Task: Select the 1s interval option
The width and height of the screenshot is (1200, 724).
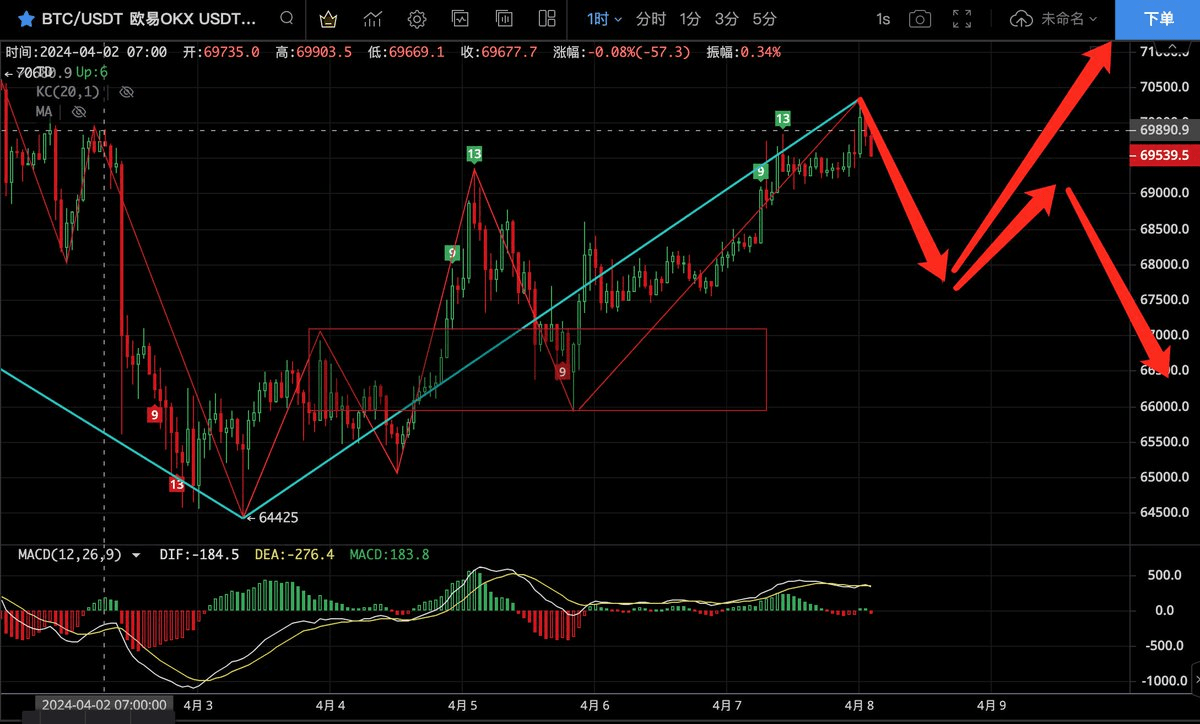Action: [x=883, y=19]
